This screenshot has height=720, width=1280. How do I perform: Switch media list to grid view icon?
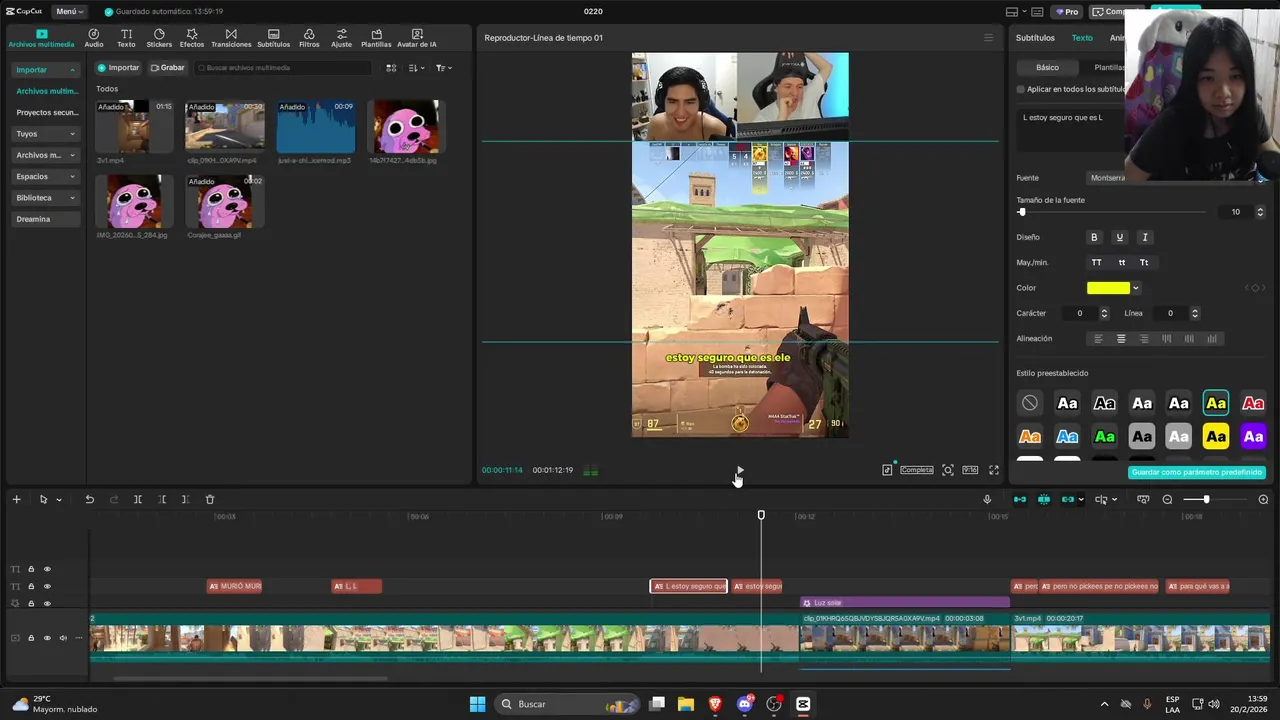pyautogui.click(x=391, y=68)
